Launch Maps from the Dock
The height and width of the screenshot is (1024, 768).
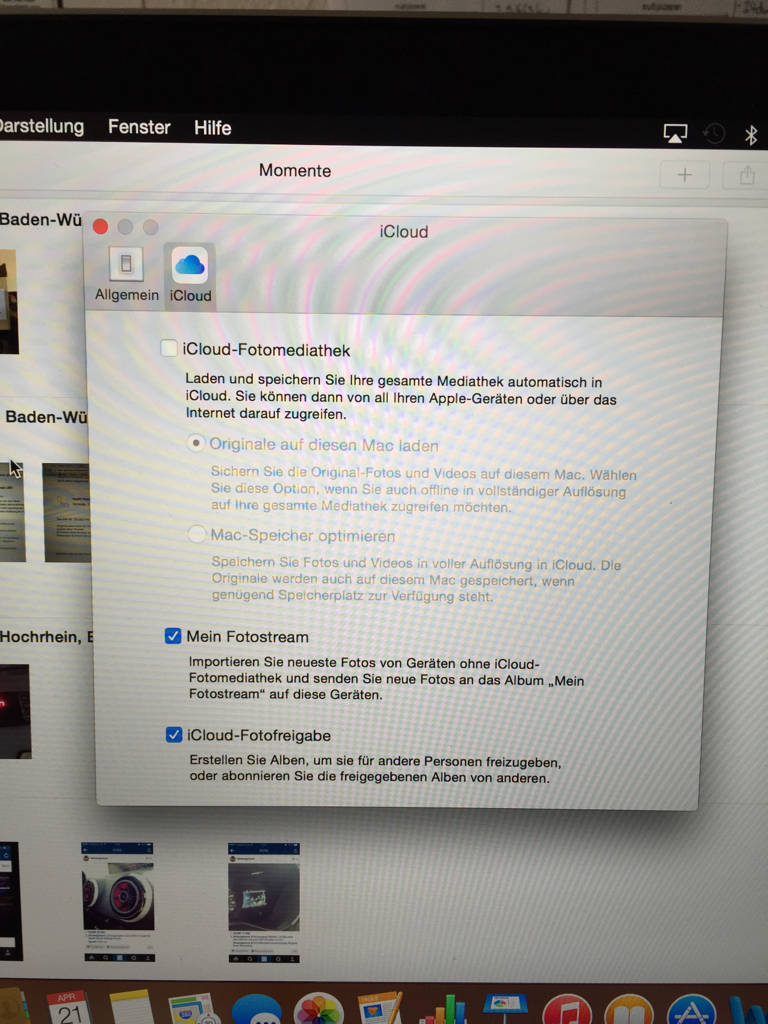pos(191,1008)
